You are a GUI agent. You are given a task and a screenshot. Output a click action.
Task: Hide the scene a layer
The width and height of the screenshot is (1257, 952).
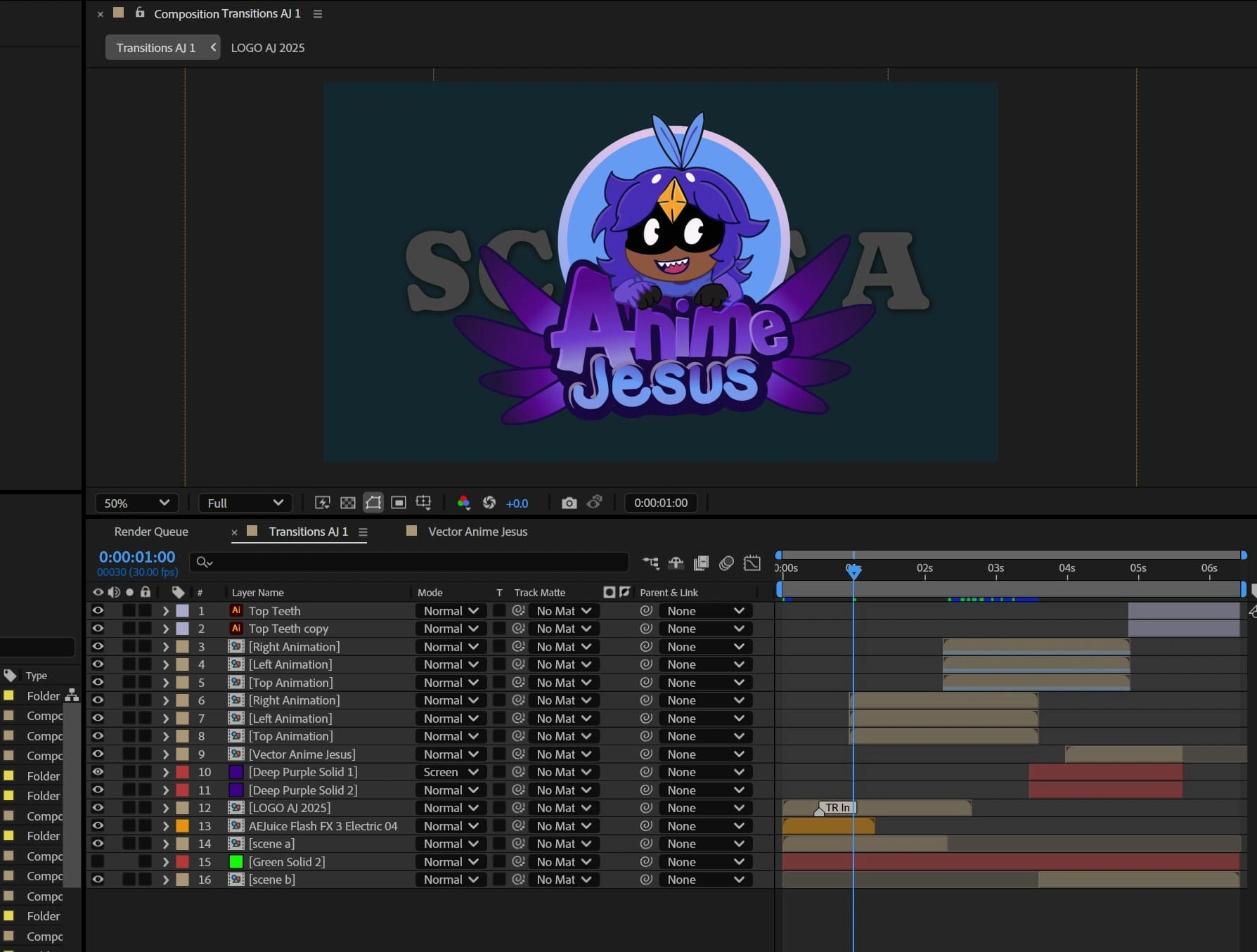pos(98,843)
